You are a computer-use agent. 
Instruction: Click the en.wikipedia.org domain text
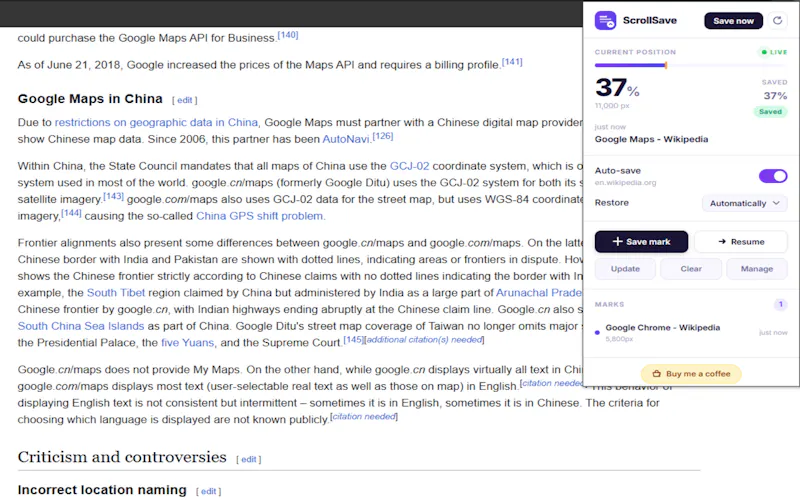click(x=626, y=183)
